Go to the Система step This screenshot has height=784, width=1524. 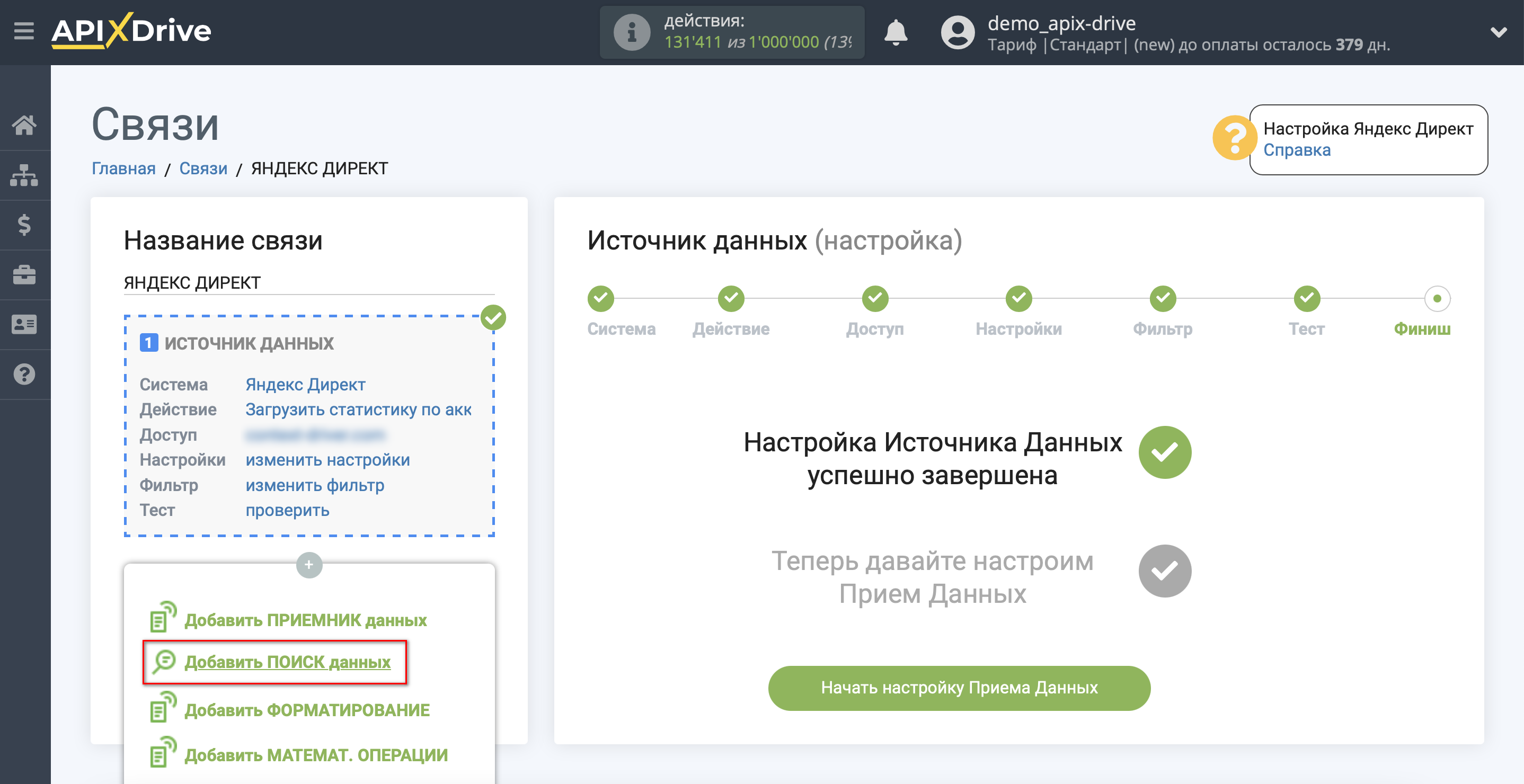tap(600, 299)
